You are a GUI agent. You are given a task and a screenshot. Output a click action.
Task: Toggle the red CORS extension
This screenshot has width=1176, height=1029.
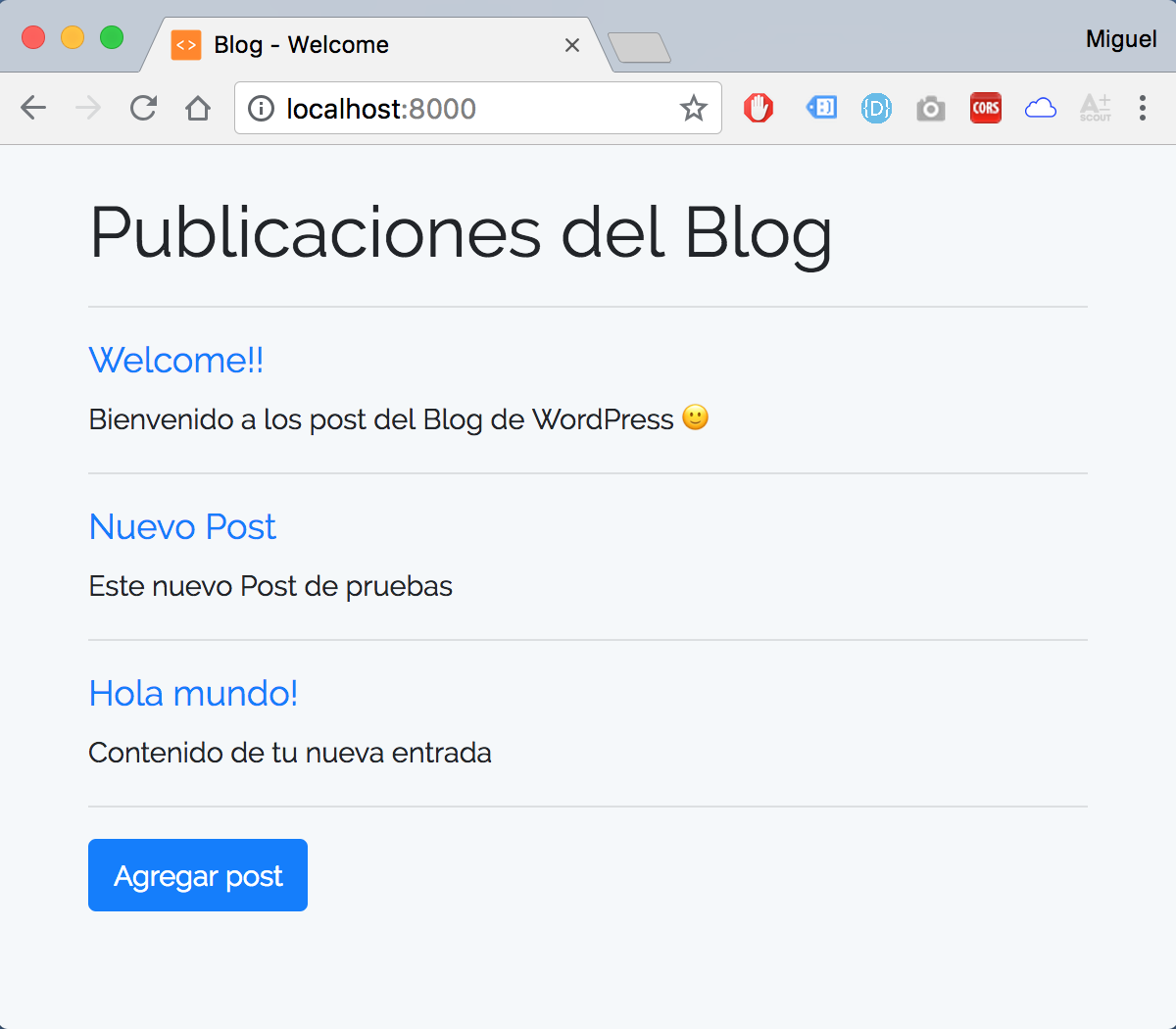[x=986, y=108]
